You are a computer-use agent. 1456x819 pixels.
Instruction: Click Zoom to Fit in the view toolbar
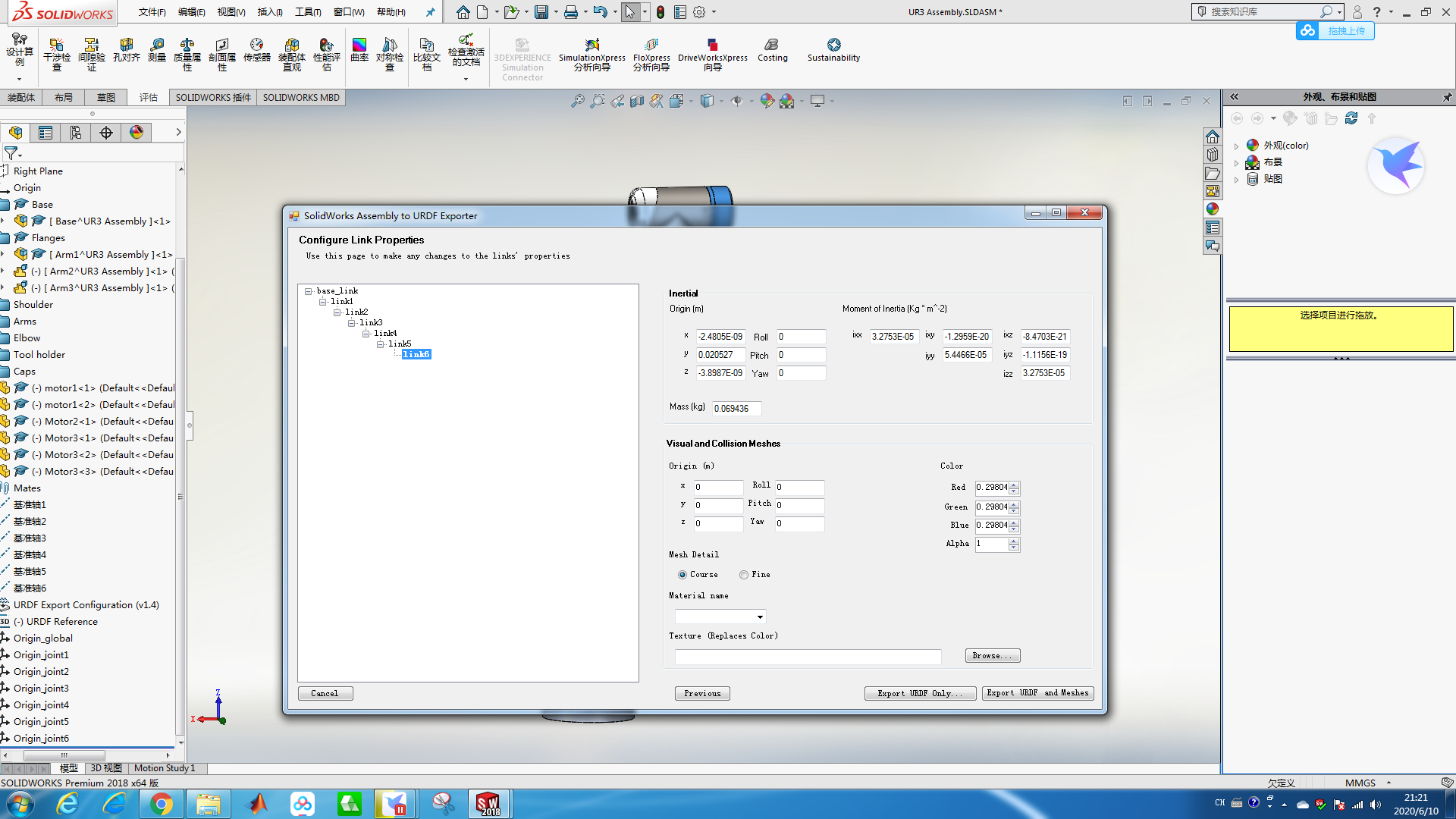coord(577,100)
